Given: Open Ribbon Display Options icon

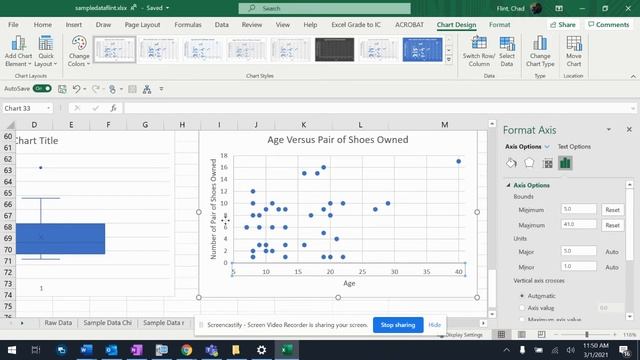Looking at the screenshot, I should [559, 8].
